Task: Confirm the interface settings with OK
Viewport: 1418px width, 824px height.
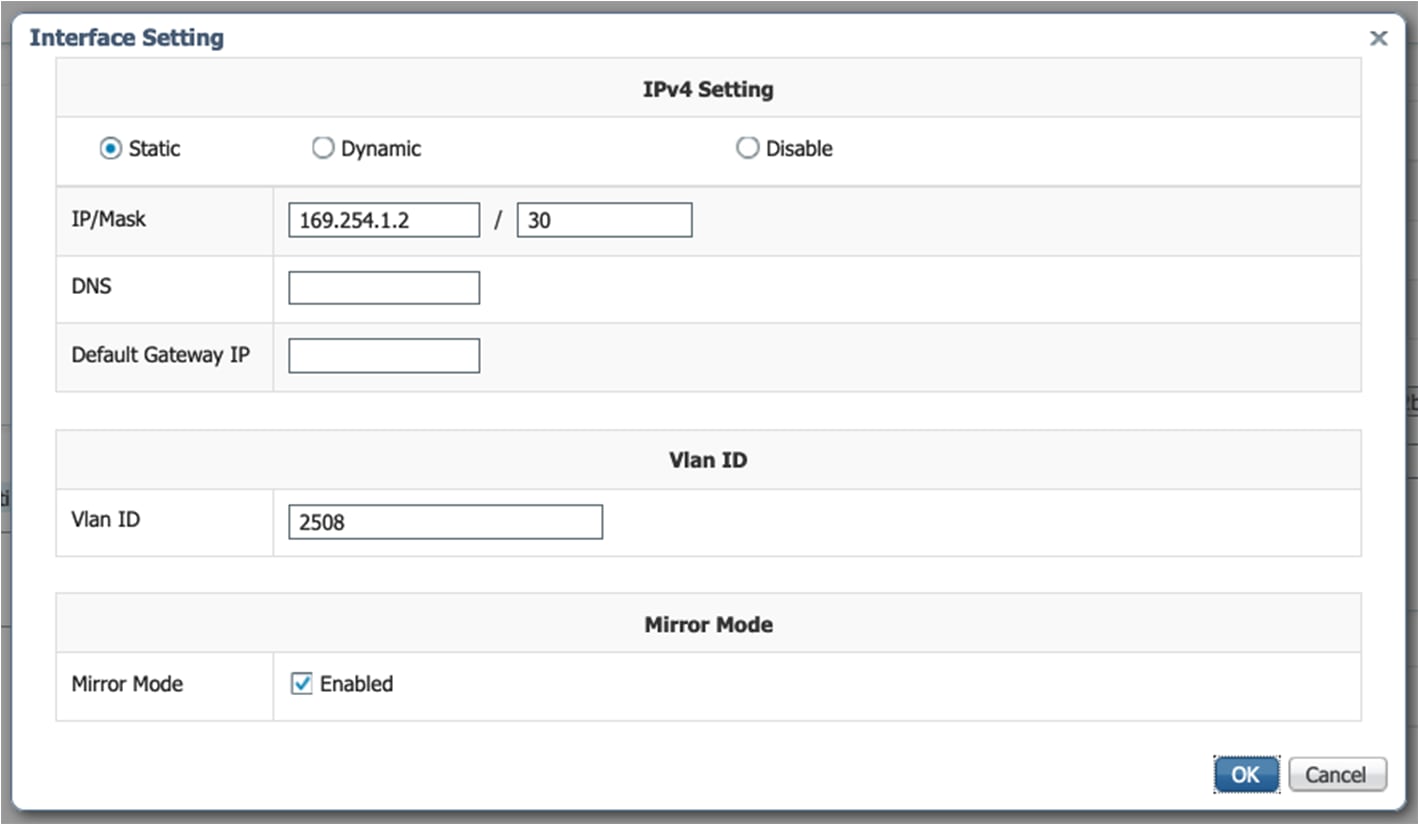Action: tap(1245, 773)
